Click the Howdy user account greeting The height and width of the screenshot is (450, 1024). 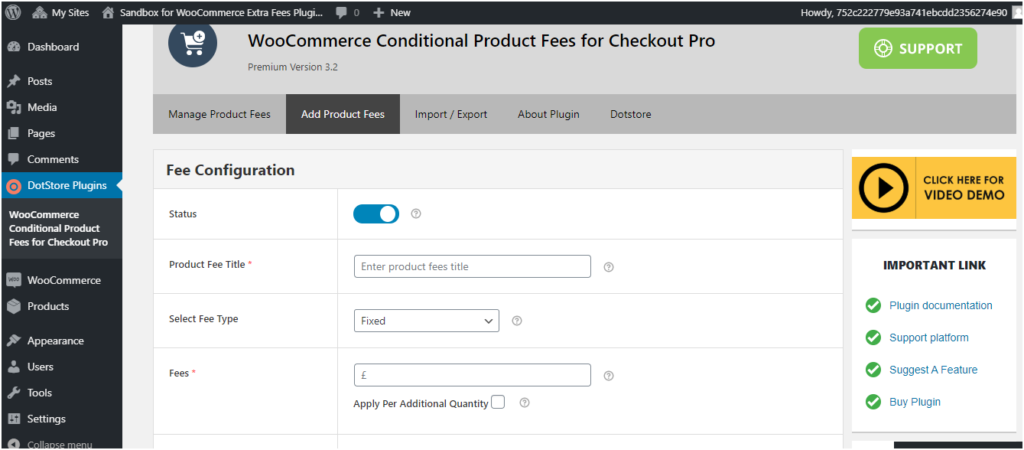(904, 12)
